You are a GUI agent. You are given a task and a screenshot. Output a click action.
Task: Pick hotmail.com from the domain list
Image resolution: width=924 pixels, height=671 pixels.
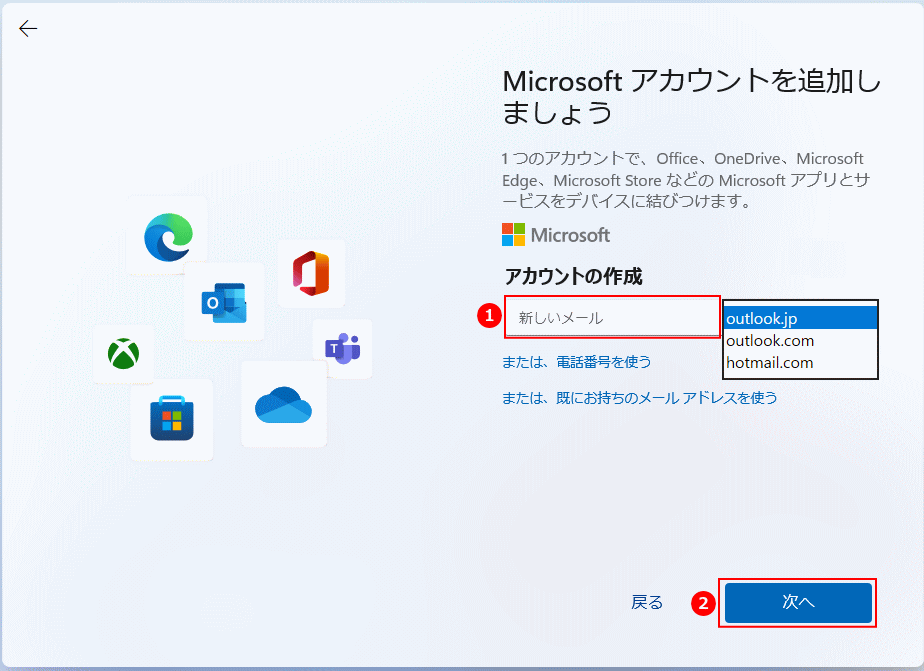[x=799, y=363]
